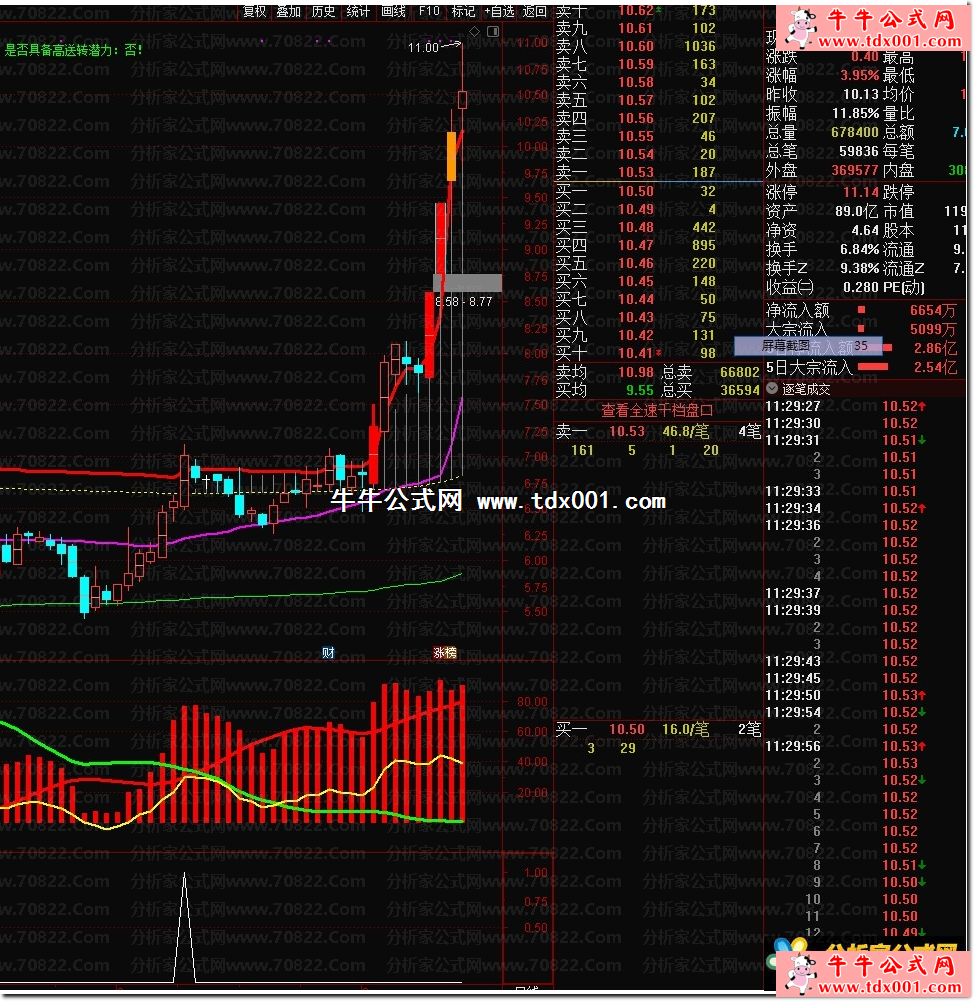
Task: Click the 涨榜 marker icon
Action: click(444, 652)
